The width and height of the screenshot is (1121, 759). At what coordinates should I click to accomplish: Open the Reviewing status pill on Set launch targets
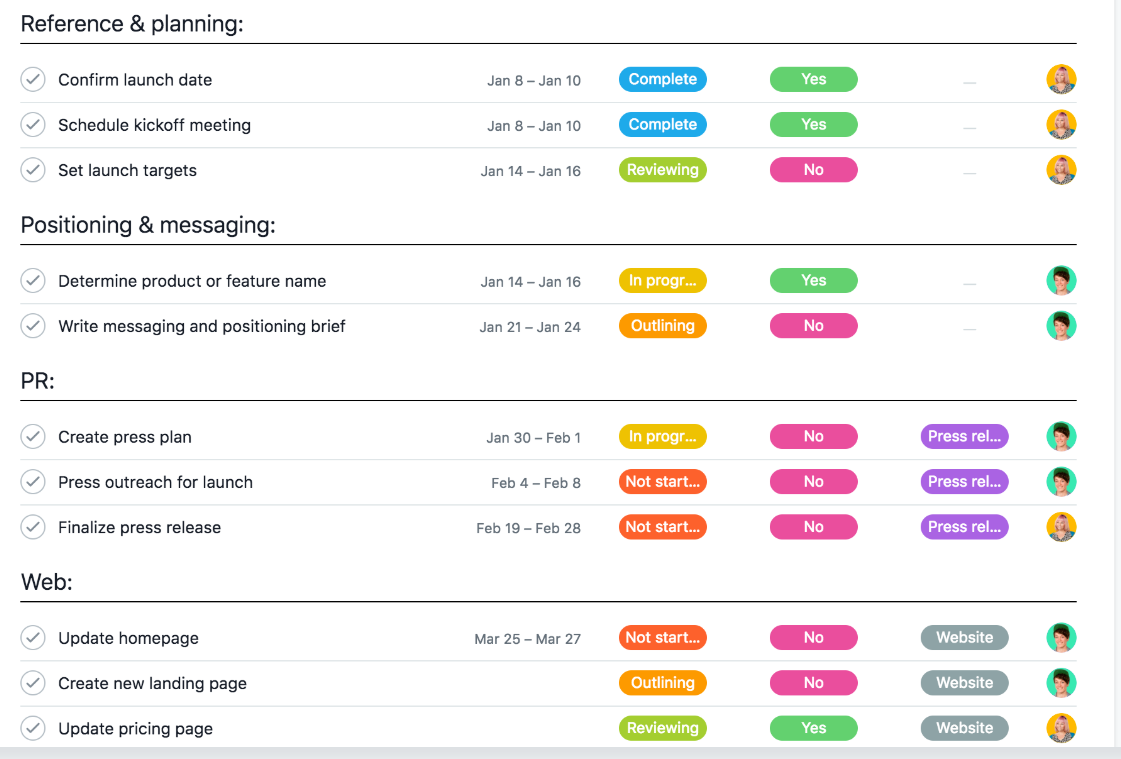662,170
